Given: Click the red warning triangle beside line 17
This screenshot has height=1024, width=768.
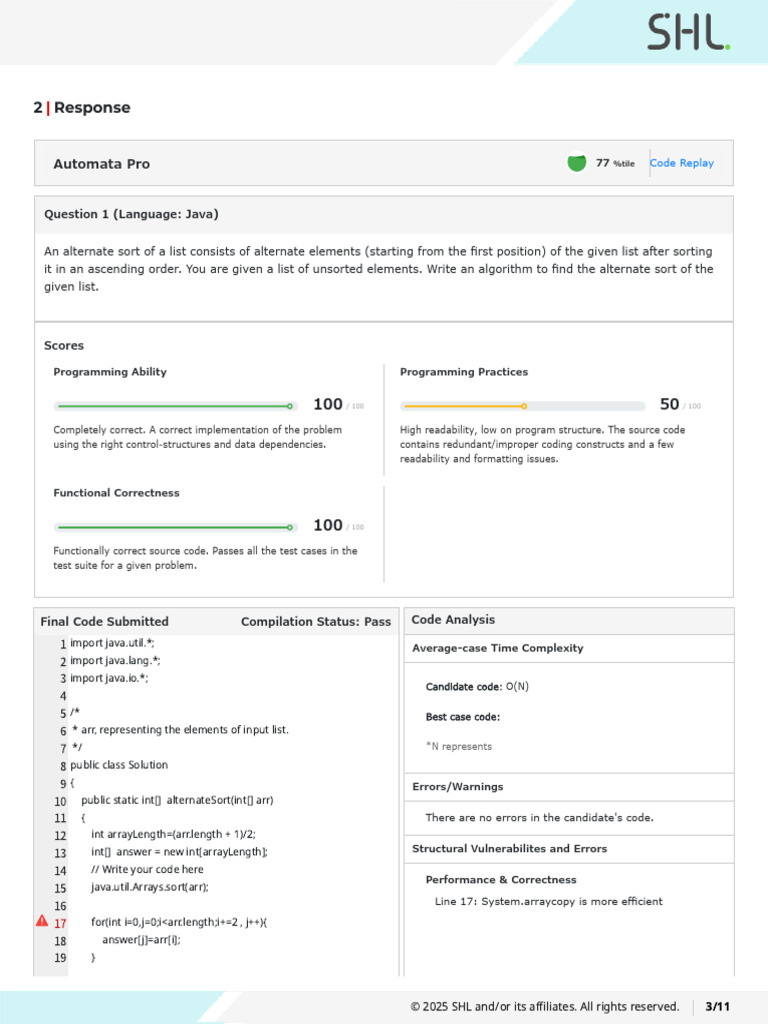Looking at the screenshot, I should pyautogui.click(x=42, y=921).
